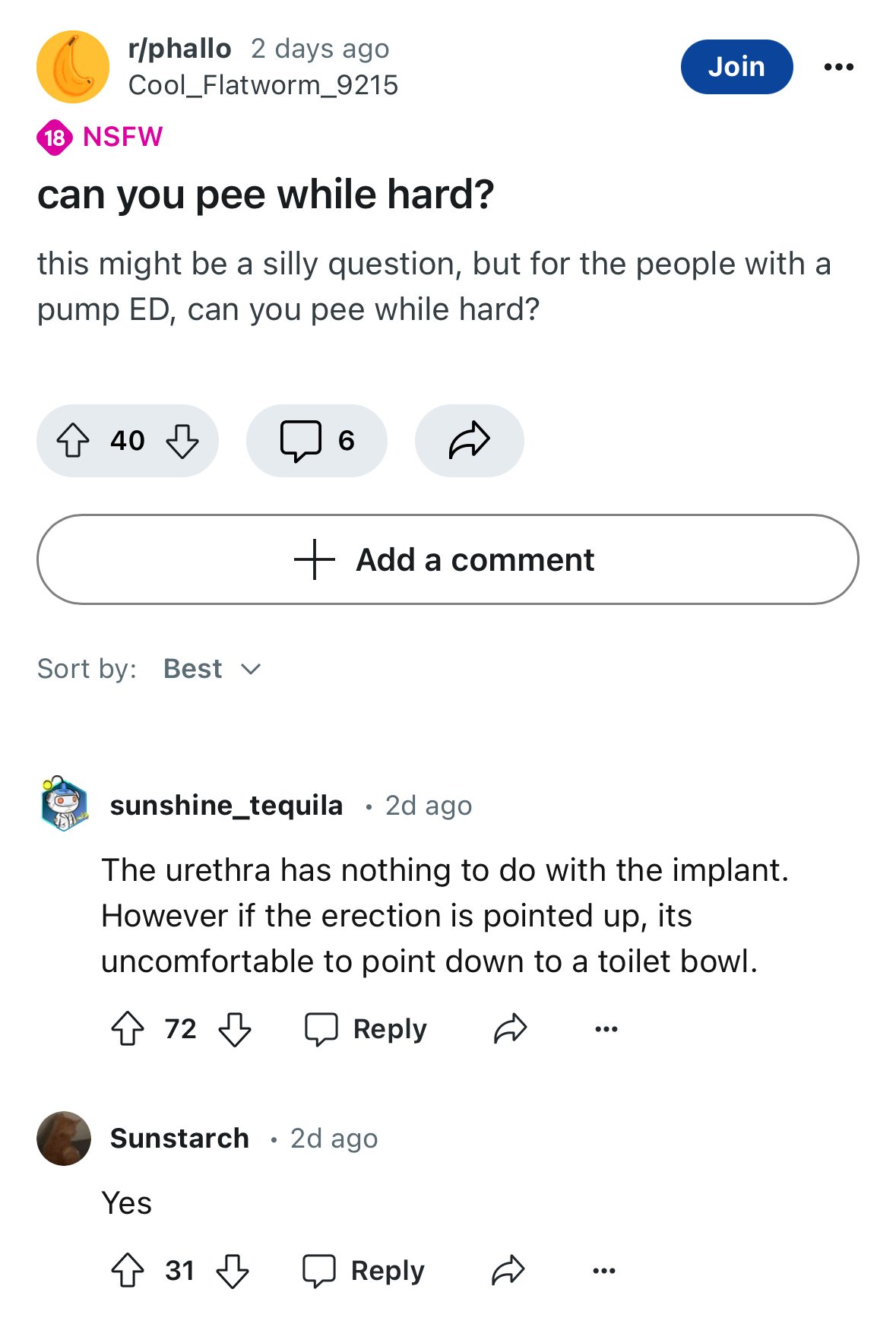Downvote sunshine_tequila's comment
Viewport: 896px width, 1324px height.
pyautogui.click(x=235, y=1029)
